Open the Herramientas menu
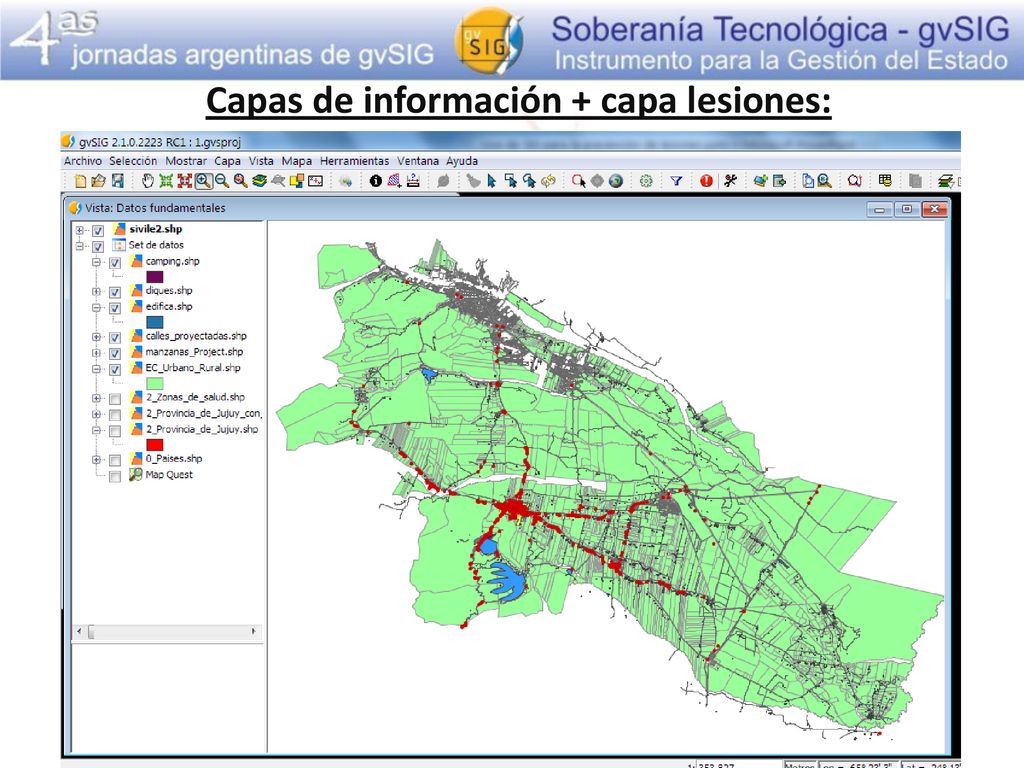Screen dimensions: 1024x768 coord(355,161)
